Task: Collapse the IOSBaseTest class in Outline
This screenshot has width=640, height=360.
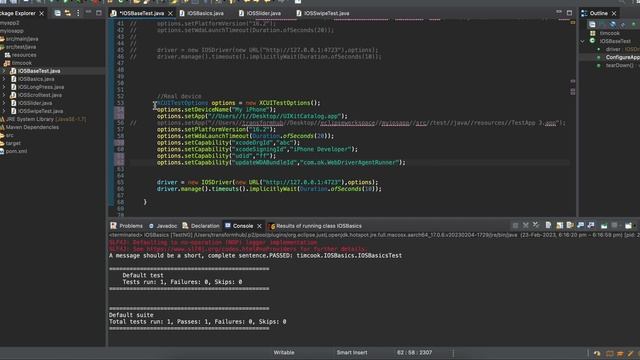Action: pyautogui.click(x=582, y=41)
